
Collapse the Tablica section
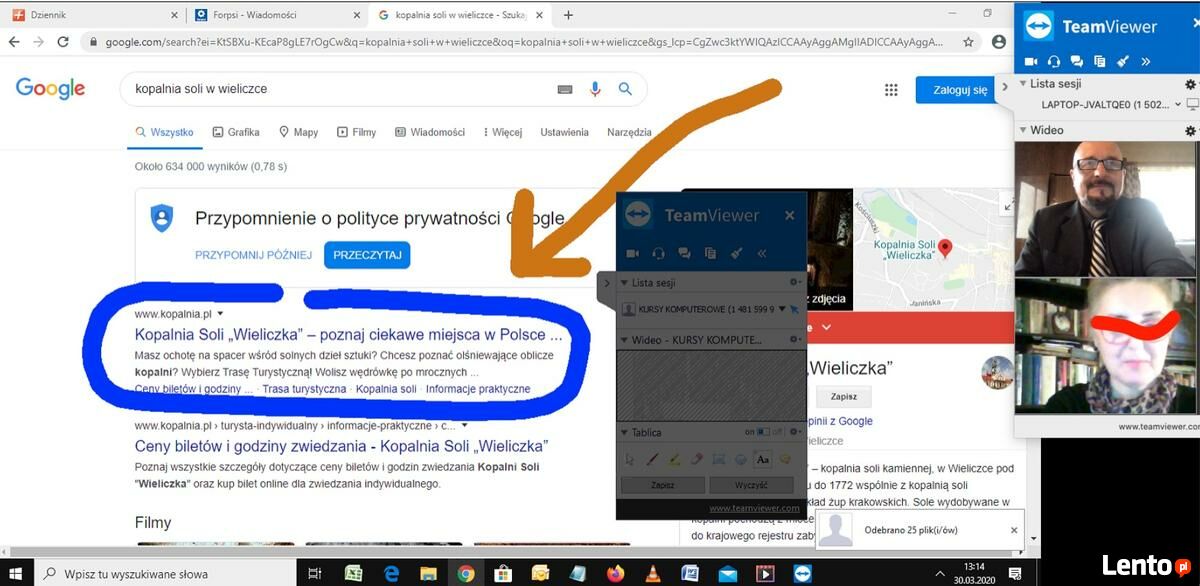point(625,433)
